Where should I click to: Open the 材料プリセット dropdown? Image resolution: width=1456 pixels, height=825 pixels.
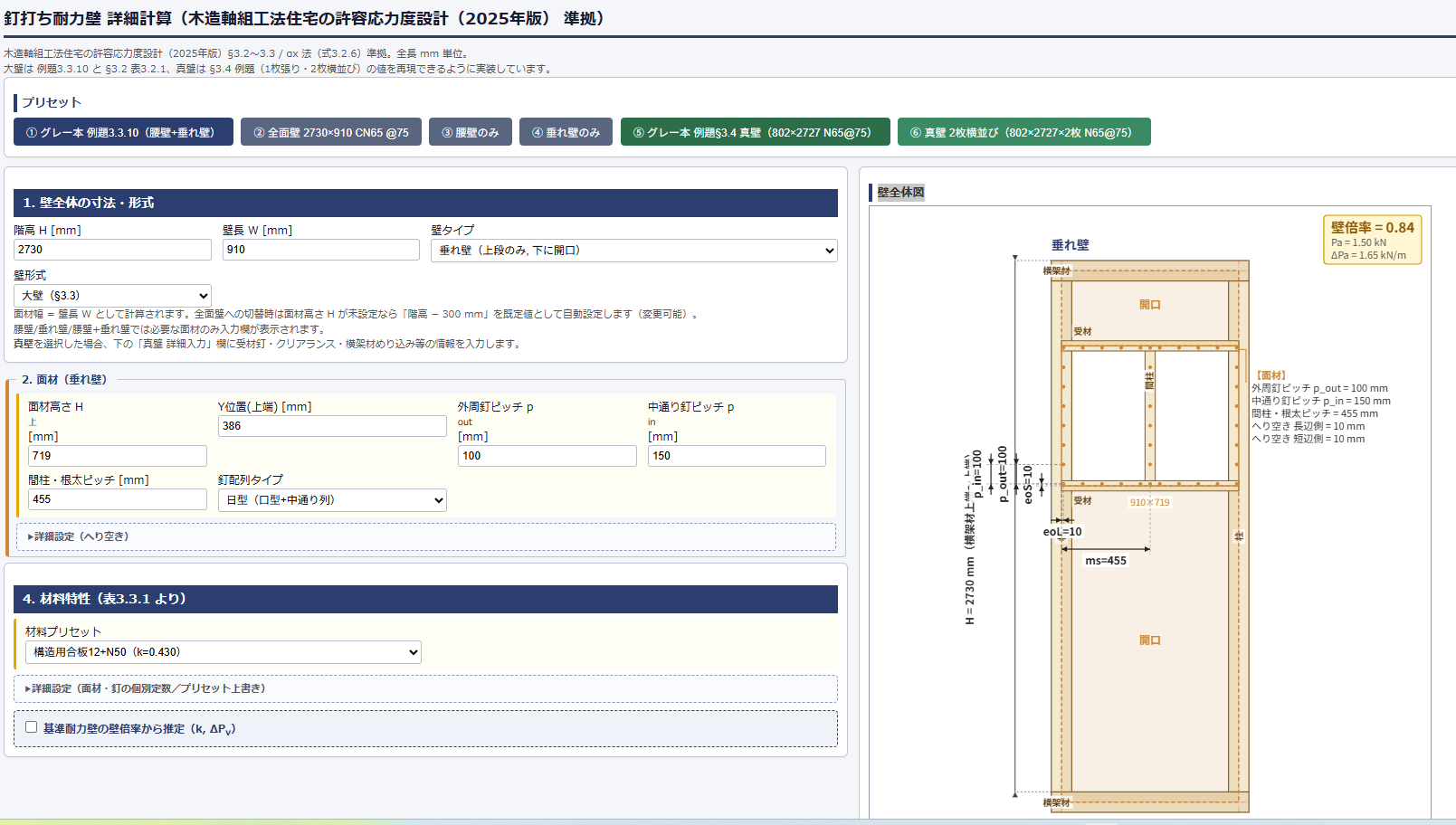(x=223, y=652)
